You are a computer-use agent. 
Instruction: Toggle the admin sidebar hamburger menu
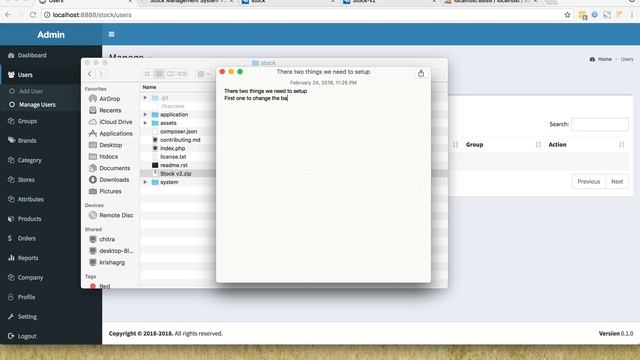tap(111, 34)
